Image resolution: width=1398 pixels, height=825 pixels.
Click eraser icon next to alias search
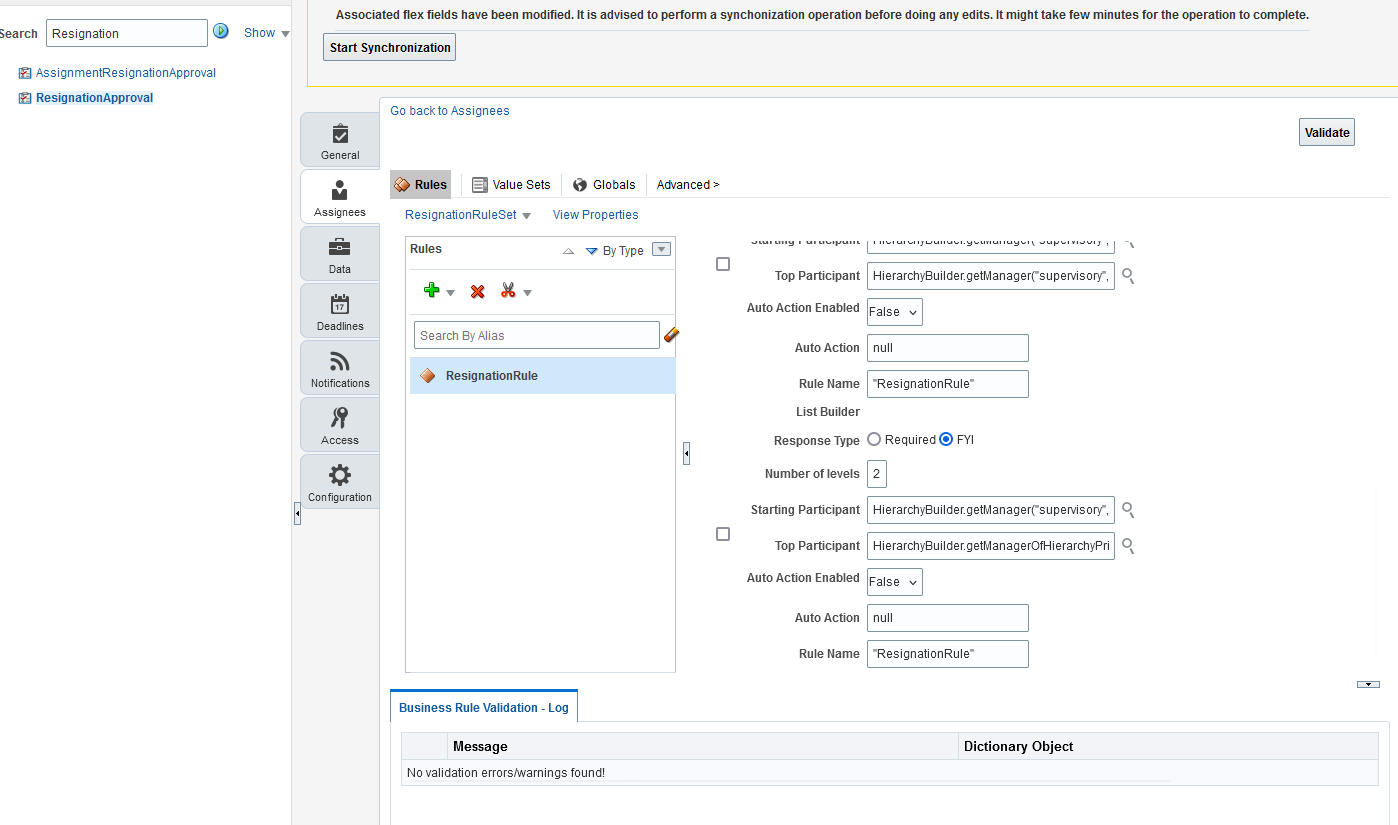[671, 335]
